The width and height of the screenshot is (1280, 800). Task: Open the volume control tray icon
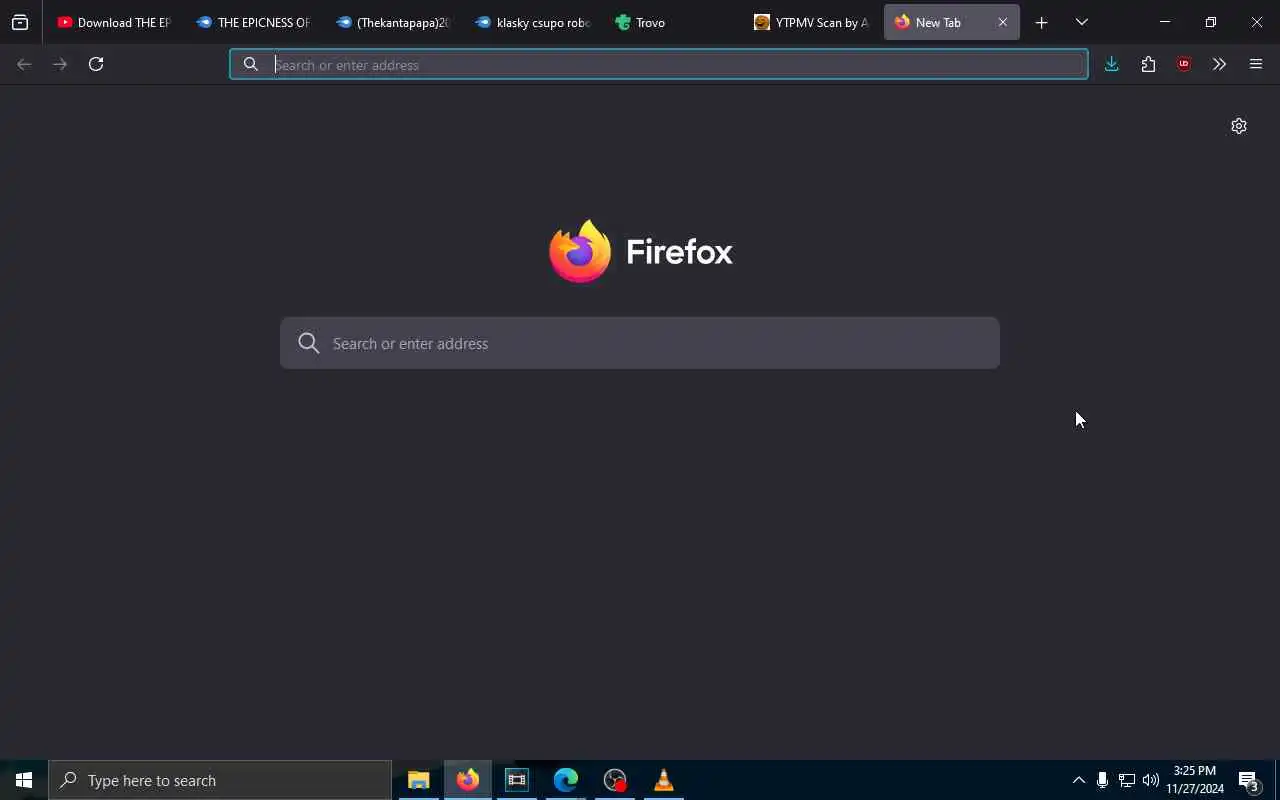1151,780
